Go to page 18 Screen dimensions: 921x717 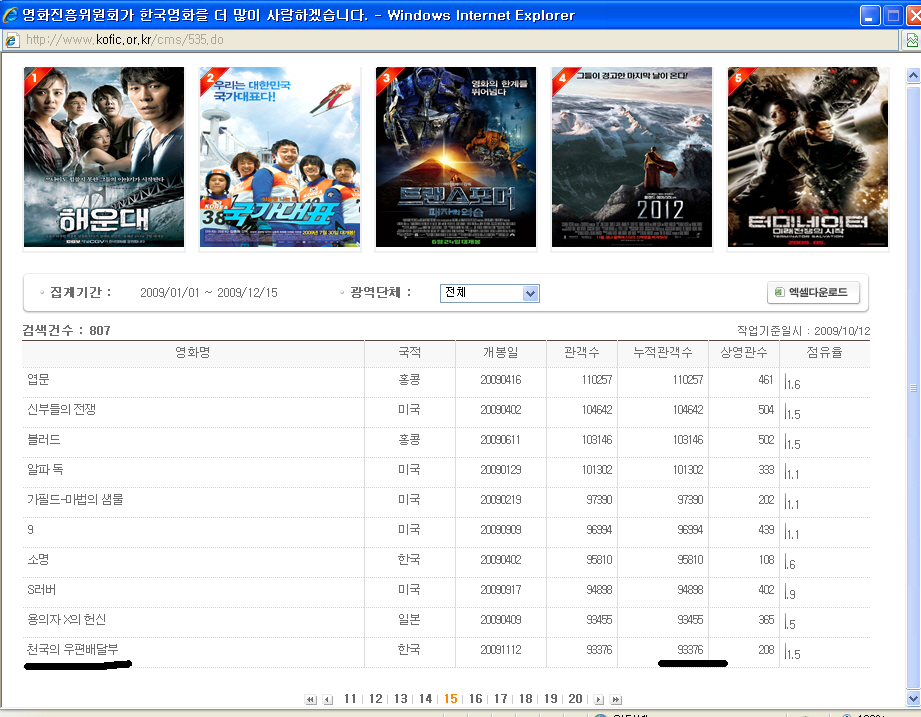(526, 699)
